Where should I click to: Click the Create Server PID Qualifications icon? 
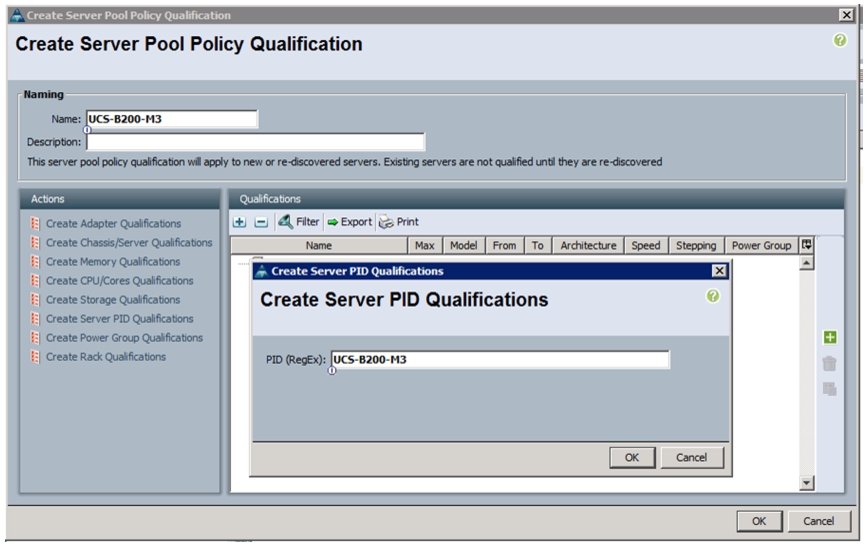[x=35, y=319]
